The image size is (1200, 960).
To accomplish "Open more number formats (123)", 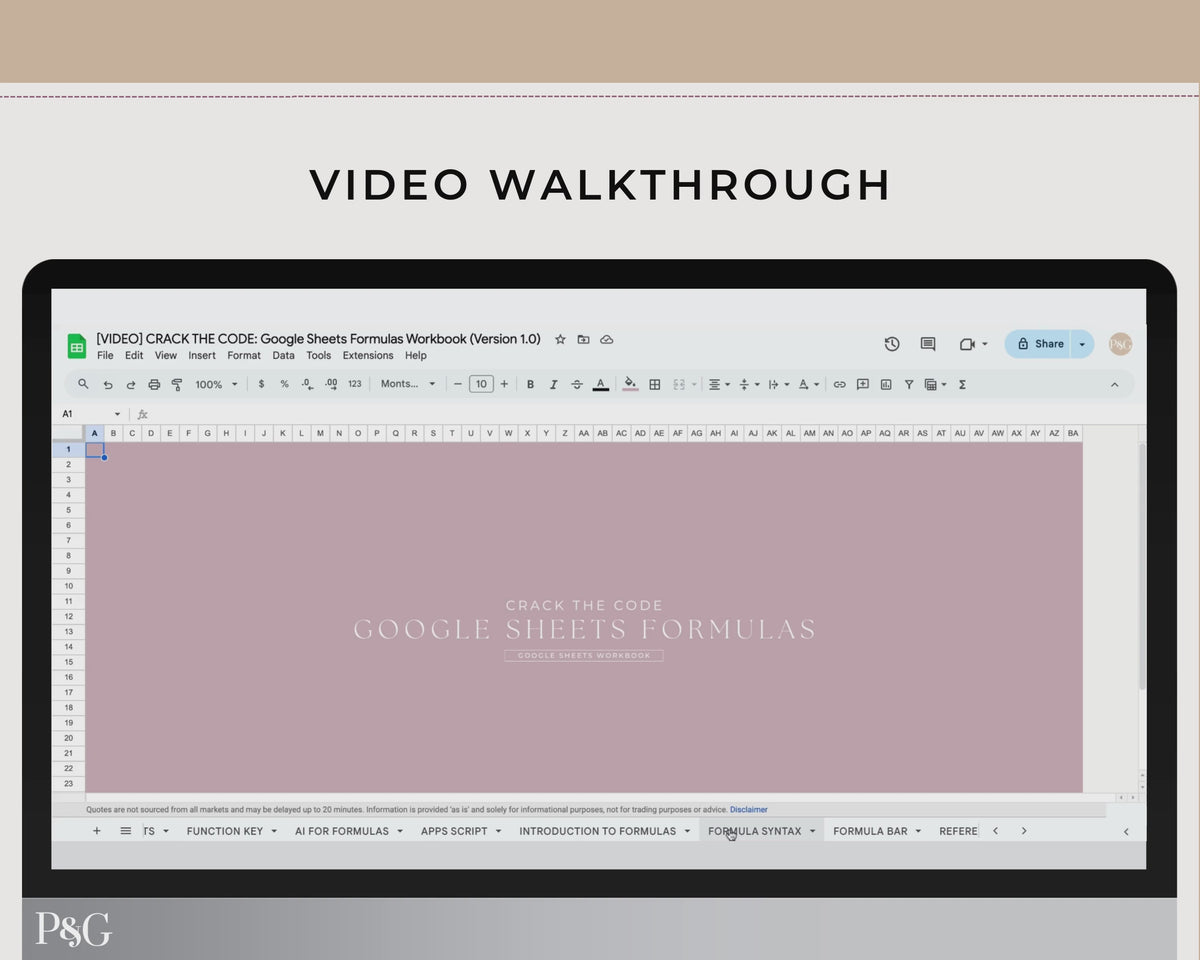I will click(x=355, y=384).
